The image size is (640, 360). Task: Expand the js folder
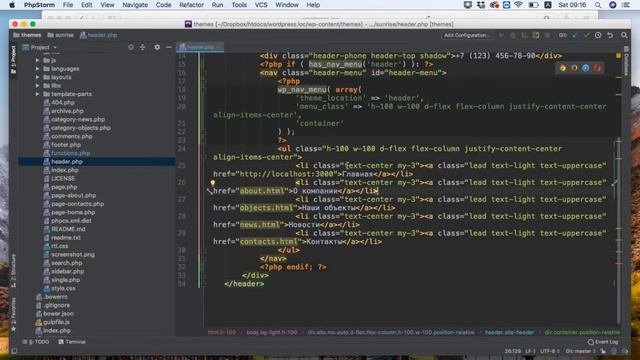(x=37, y=60)
